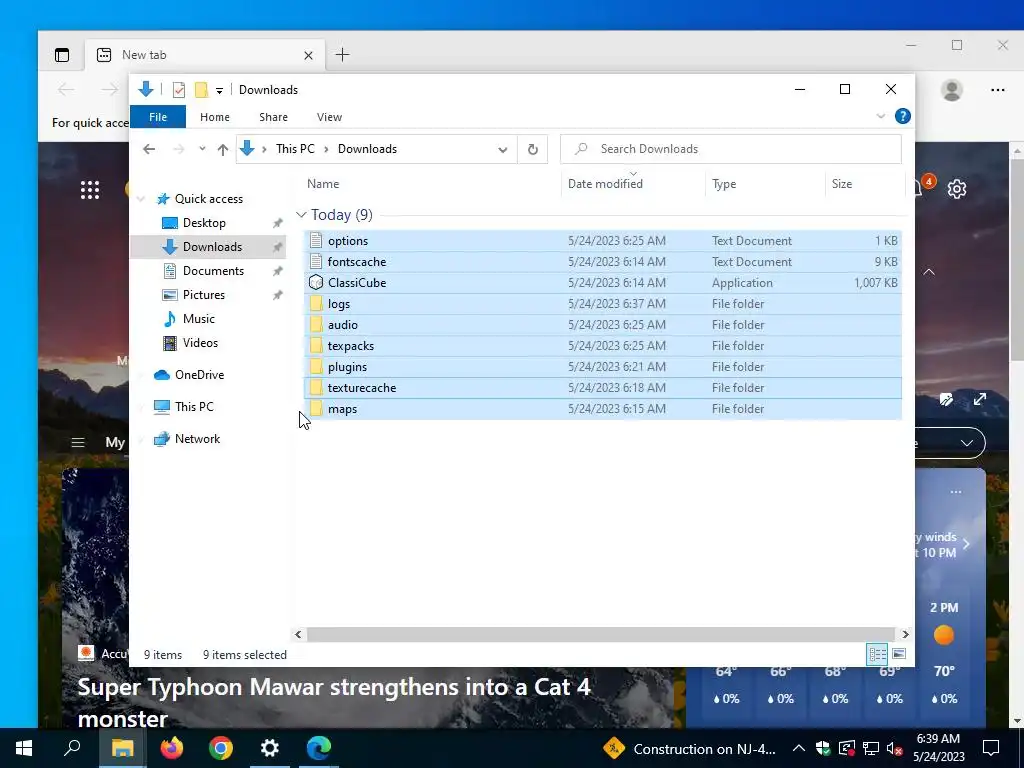Go back with the Explorer back arrow
1024x768 pixels.
[x=149, y=149]
